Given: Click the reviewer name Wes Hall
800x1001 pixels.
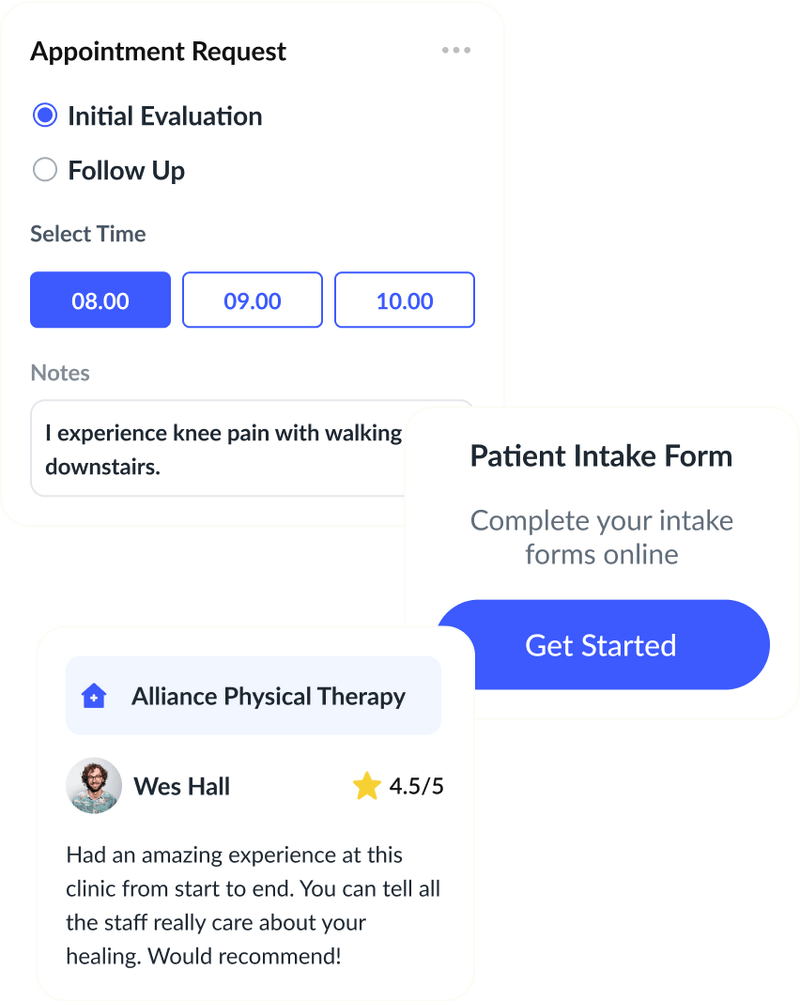Looking at the screenshot, I should click(182, 786).
